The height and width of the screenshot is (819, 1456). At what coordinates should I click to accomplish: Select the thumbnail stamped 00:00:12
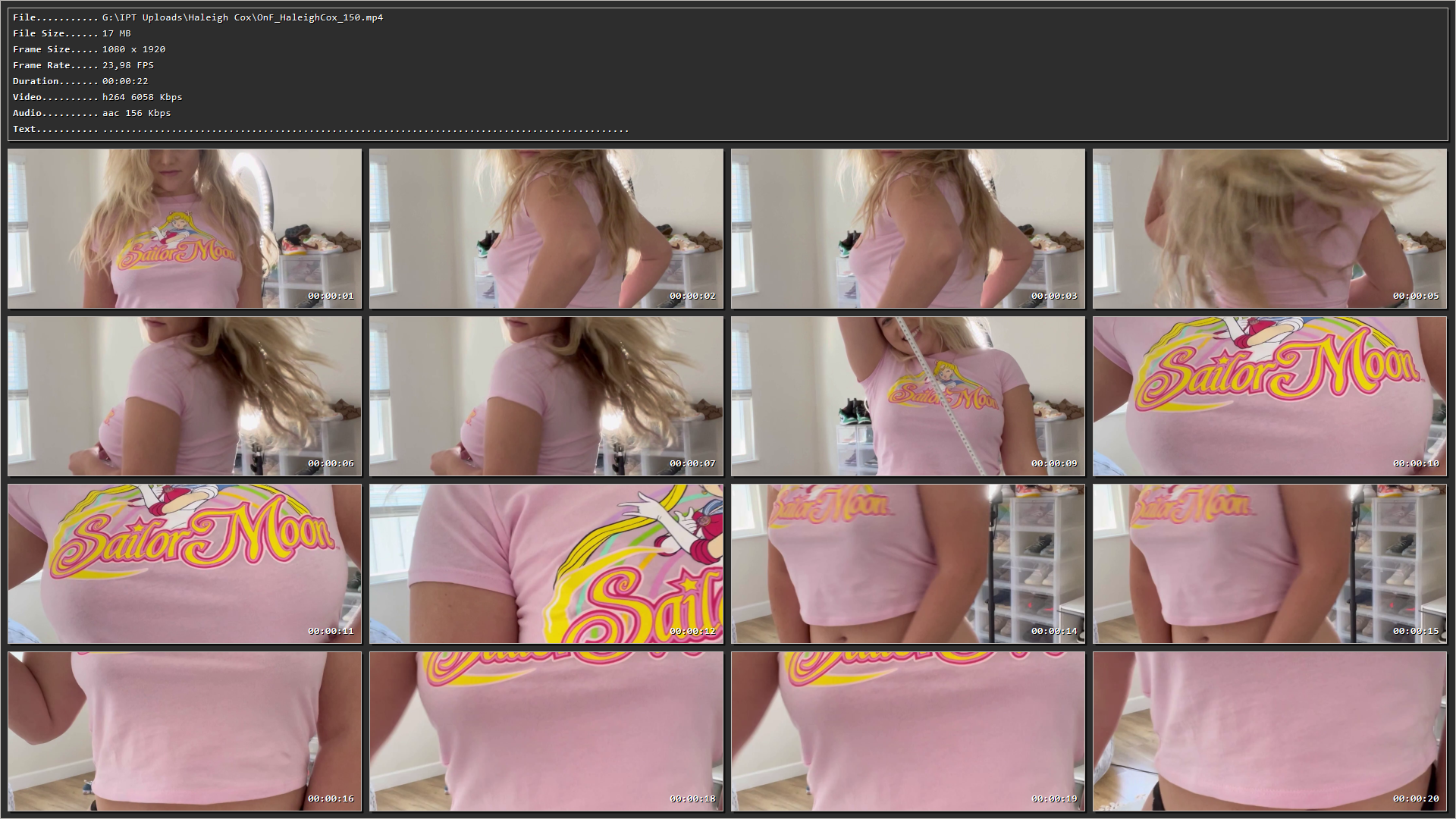click(546, 563)
